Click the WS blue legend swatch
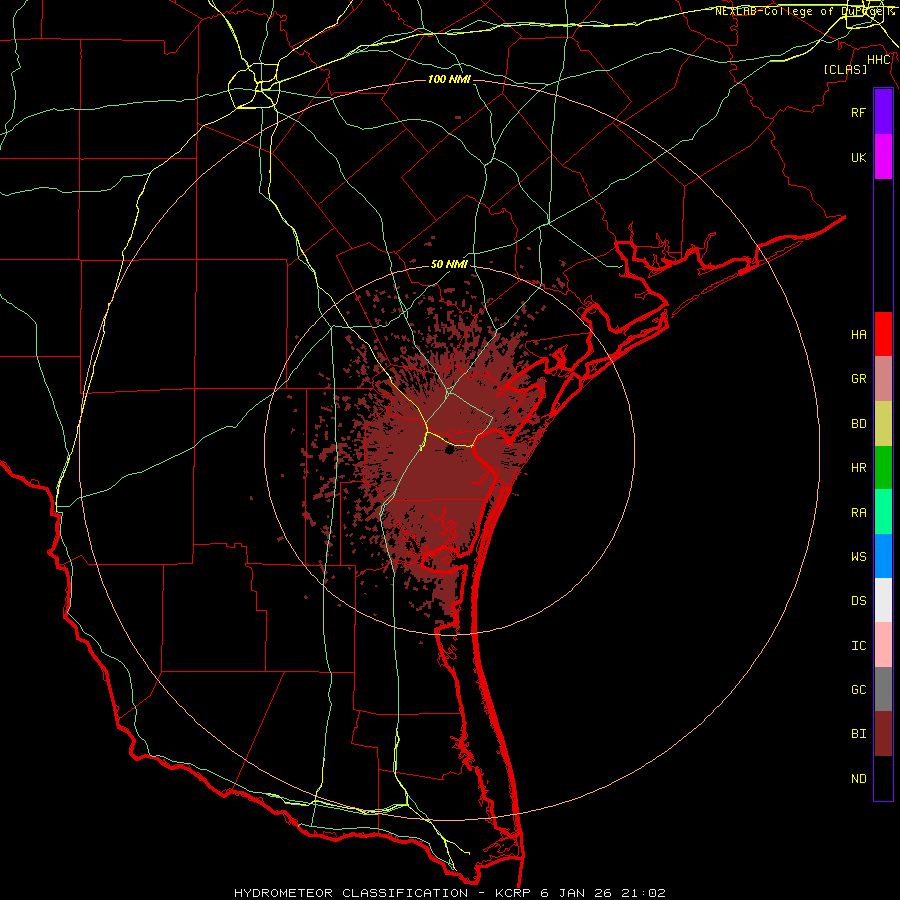Screen dimensions: 900x900 [883, 556]
